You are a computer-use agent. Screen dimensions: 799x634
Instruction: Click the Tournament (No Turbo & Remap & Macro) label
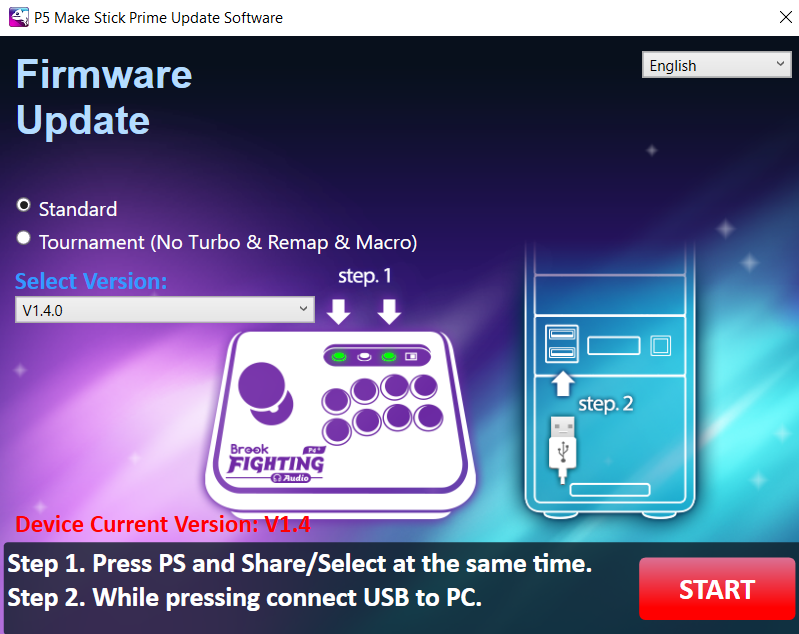pyautogui.click(x=228, y=242)
